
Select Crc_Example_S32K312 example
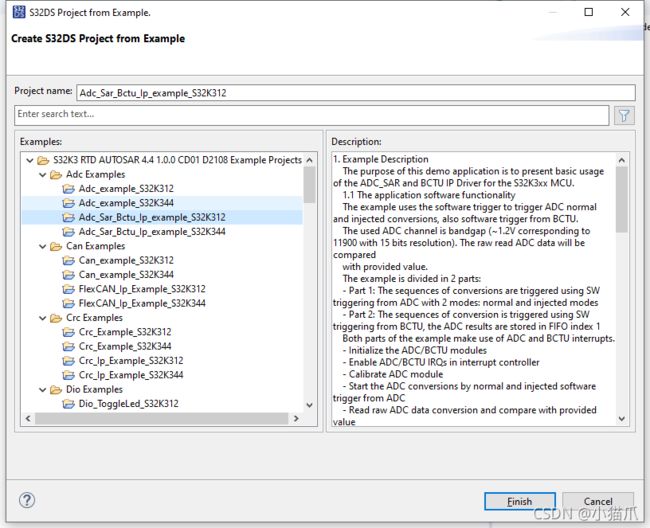(125, 332)
